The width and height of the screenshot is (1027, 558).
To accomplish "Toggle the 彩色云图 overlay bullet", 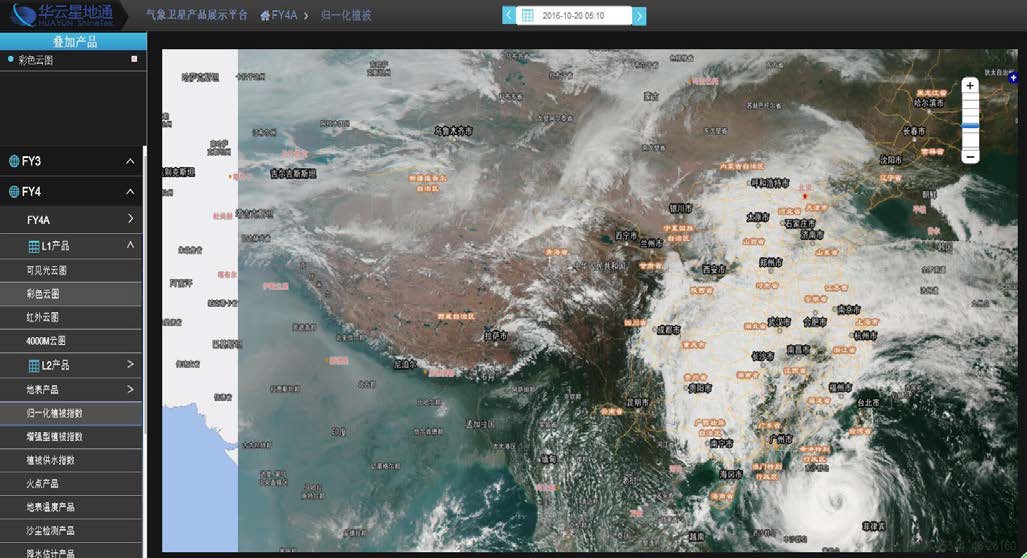I will click(x=10, y=60).
